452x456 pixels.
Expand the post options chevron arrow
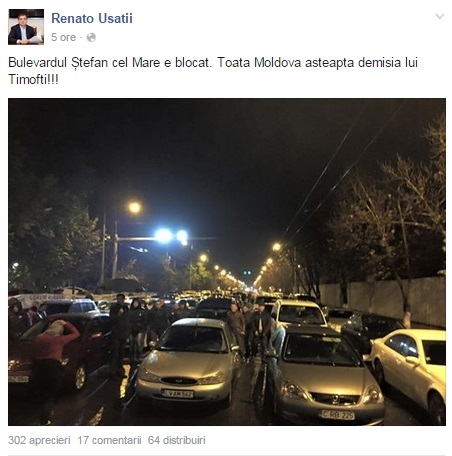tap(440, 16)
